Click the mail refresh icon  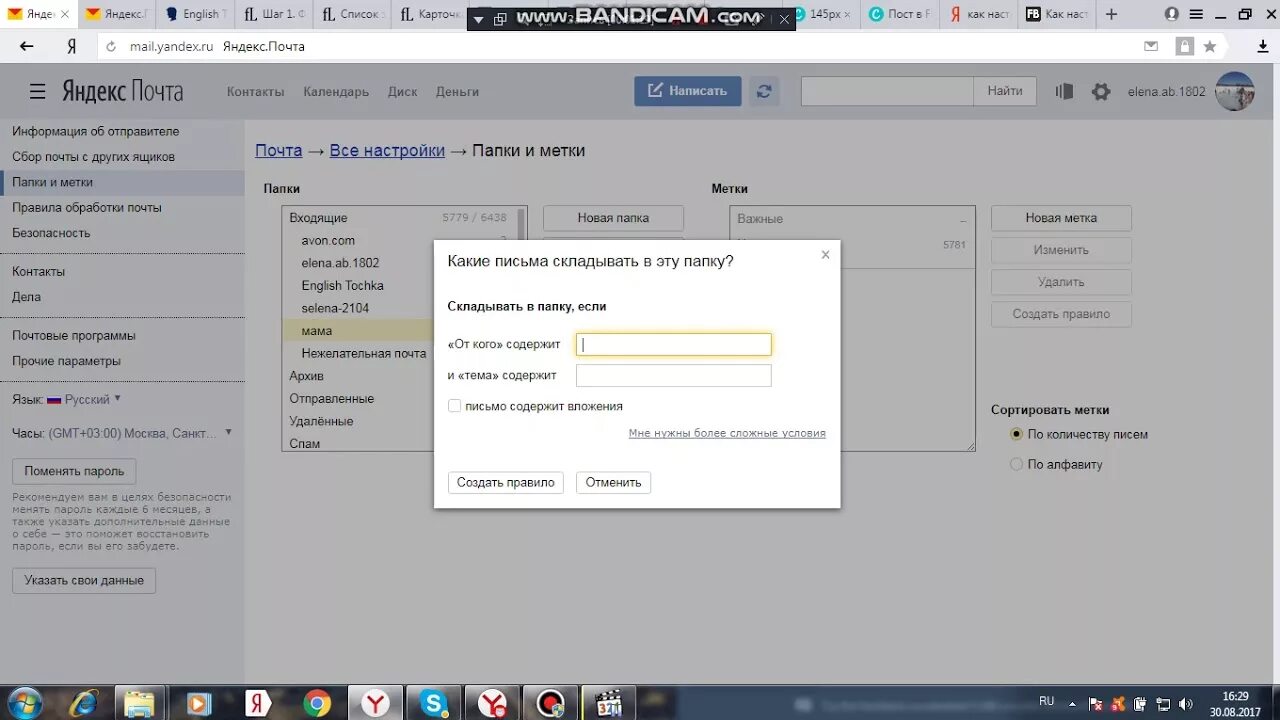(x=764, y=91)
